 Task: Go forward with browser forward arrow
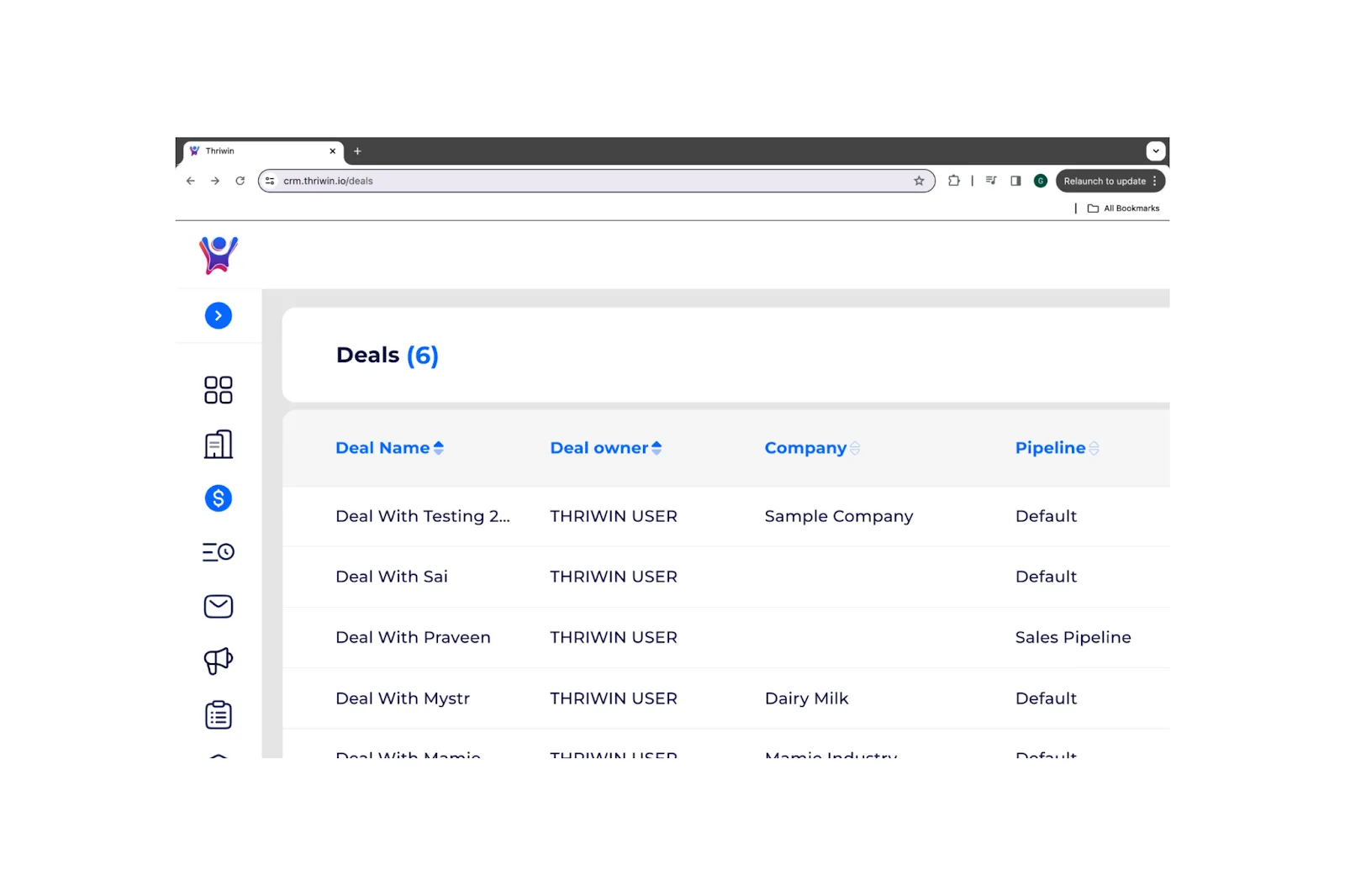(x=215, y=181)
